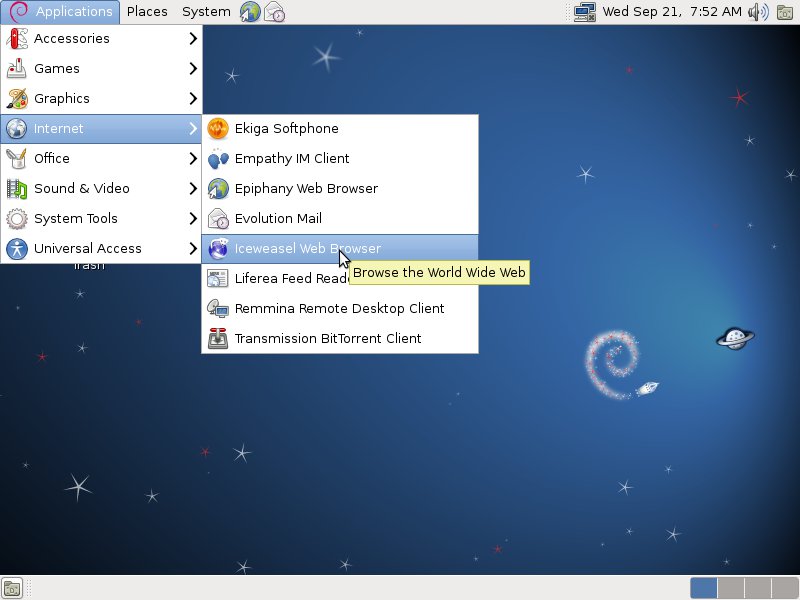Select Liferea Feed Reader label
The image size is (800, 600).
[x=292, y=279]
